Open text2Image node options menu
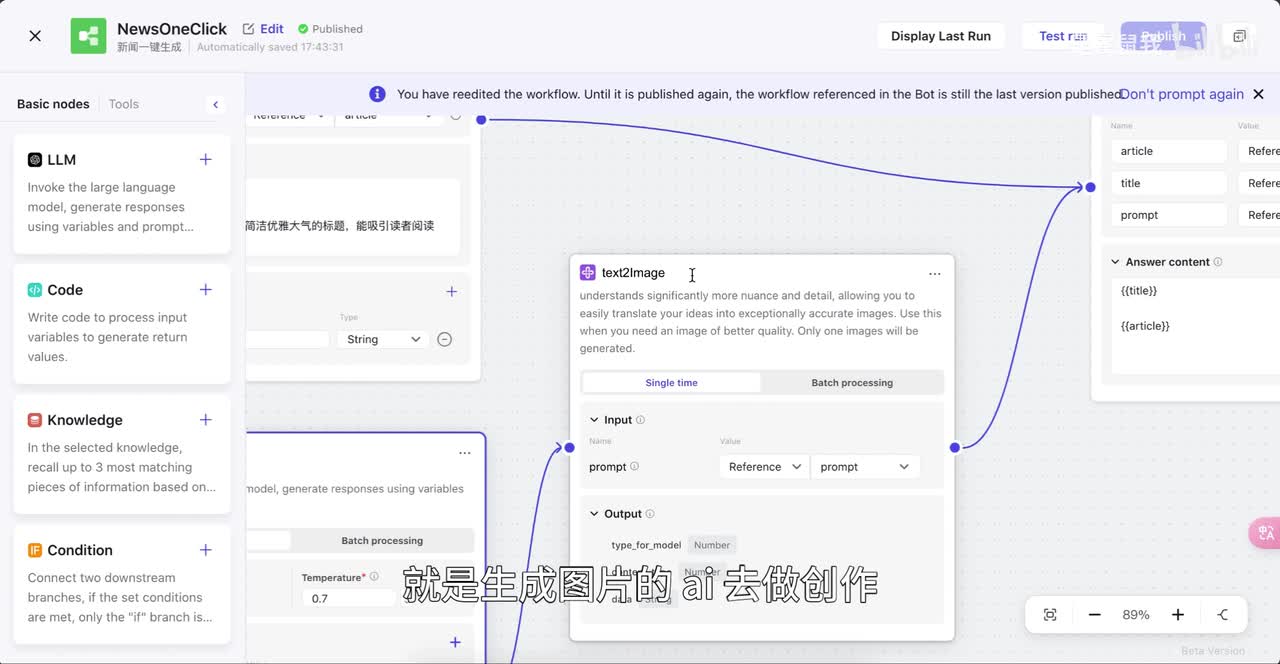 click(x=934, y=274)
